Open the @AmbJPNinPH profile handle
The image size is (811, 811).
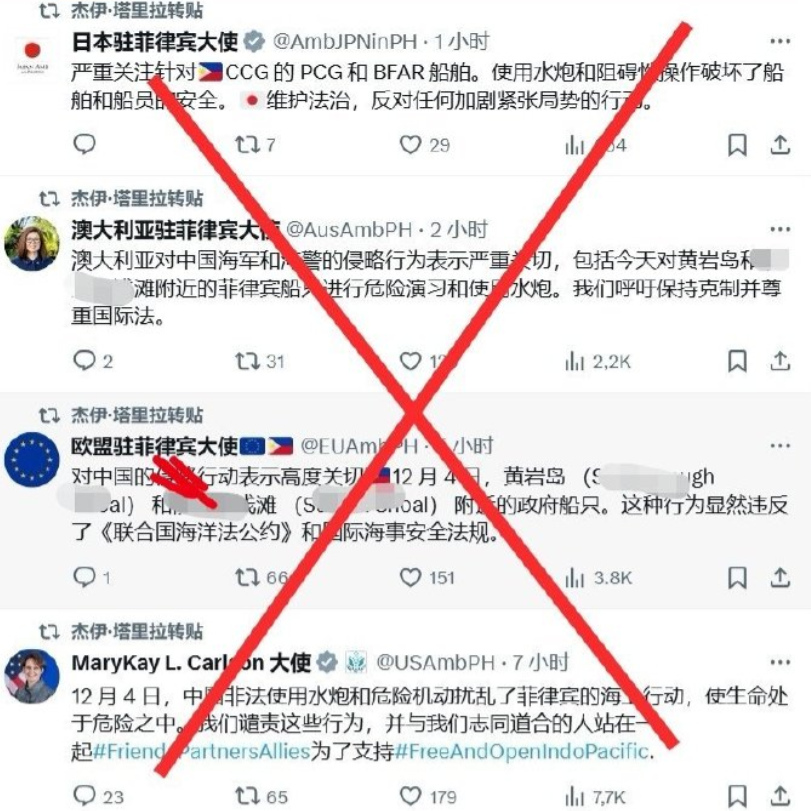344,41
